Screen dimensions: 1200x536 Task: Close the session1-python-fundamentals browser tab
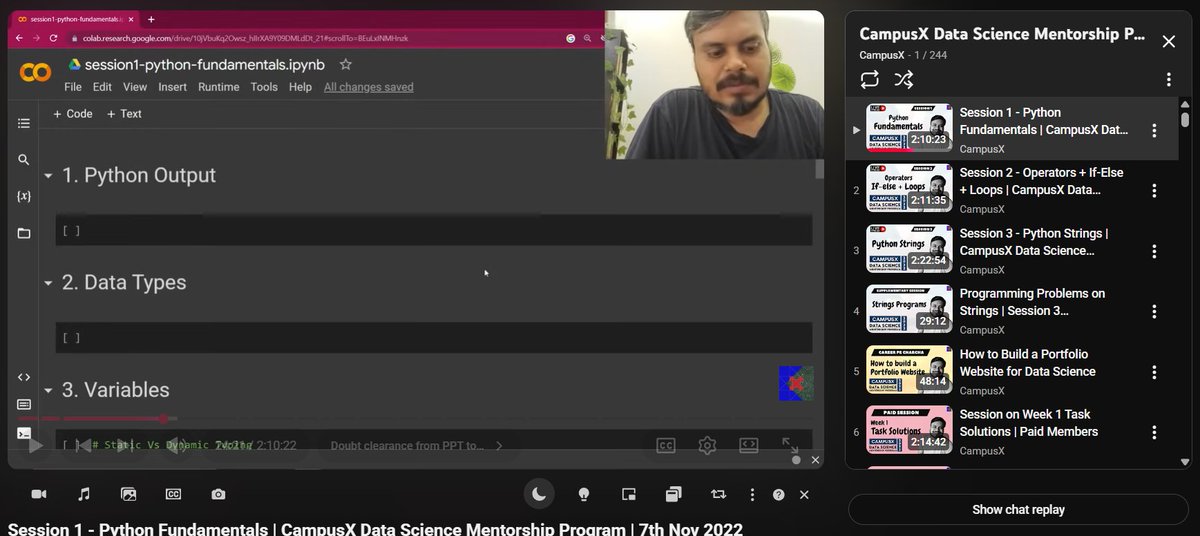coord(131,19)
